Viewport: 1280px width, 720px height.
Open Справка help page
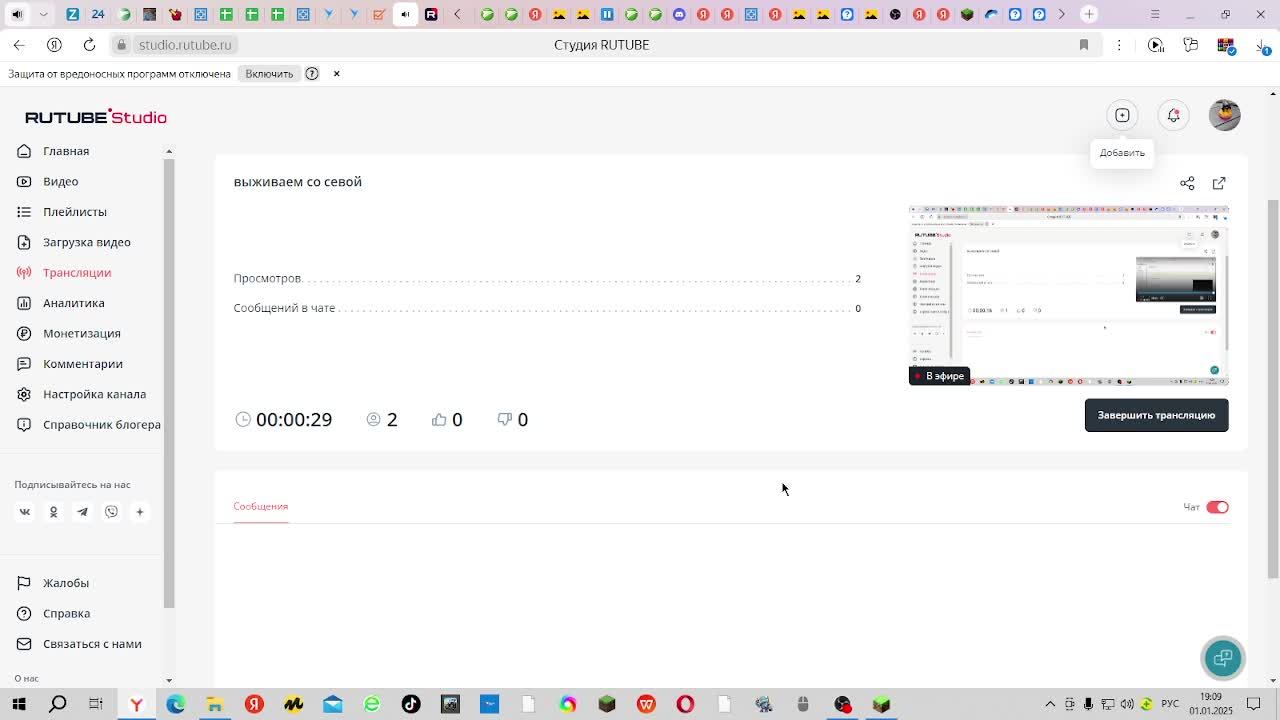(66, 613)
